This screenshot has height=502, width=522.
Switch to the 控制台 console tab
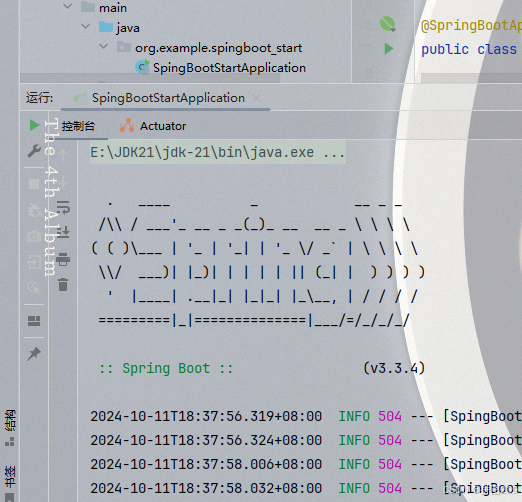(x=78, y=126)
